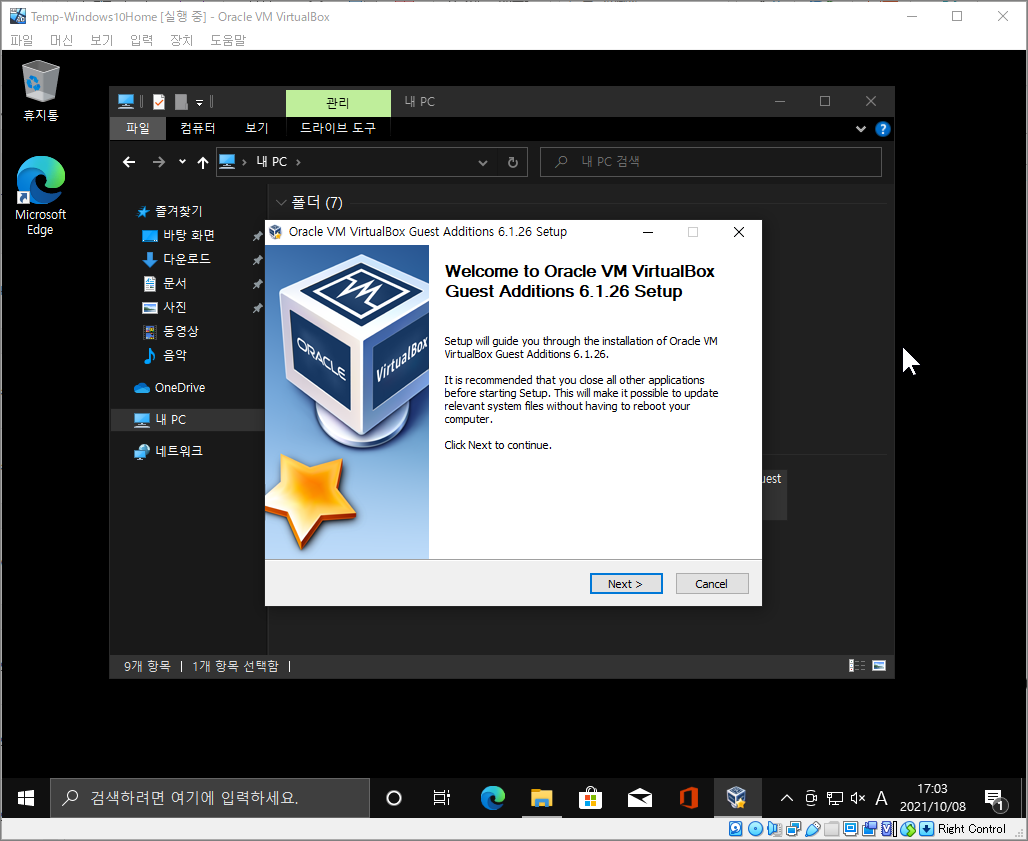
Task: Open VirtualBox 입력 menu
Action: [141, 40]
